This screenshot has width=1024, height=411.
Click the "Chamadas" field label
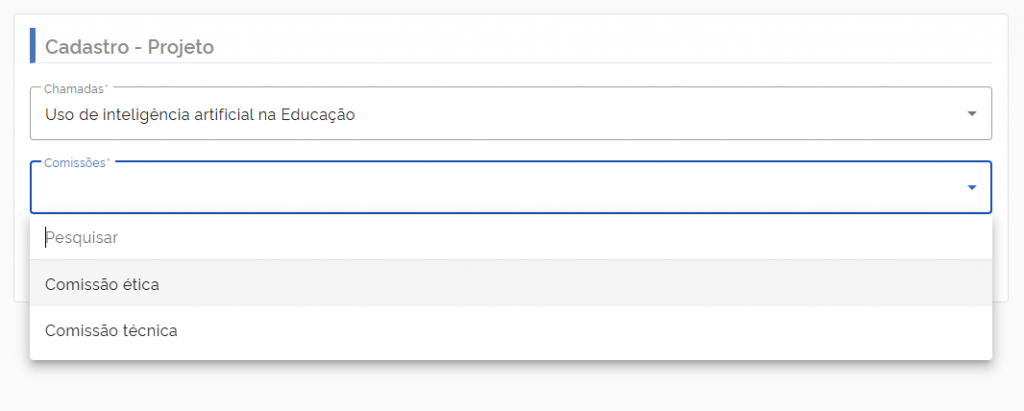[75, 88]
